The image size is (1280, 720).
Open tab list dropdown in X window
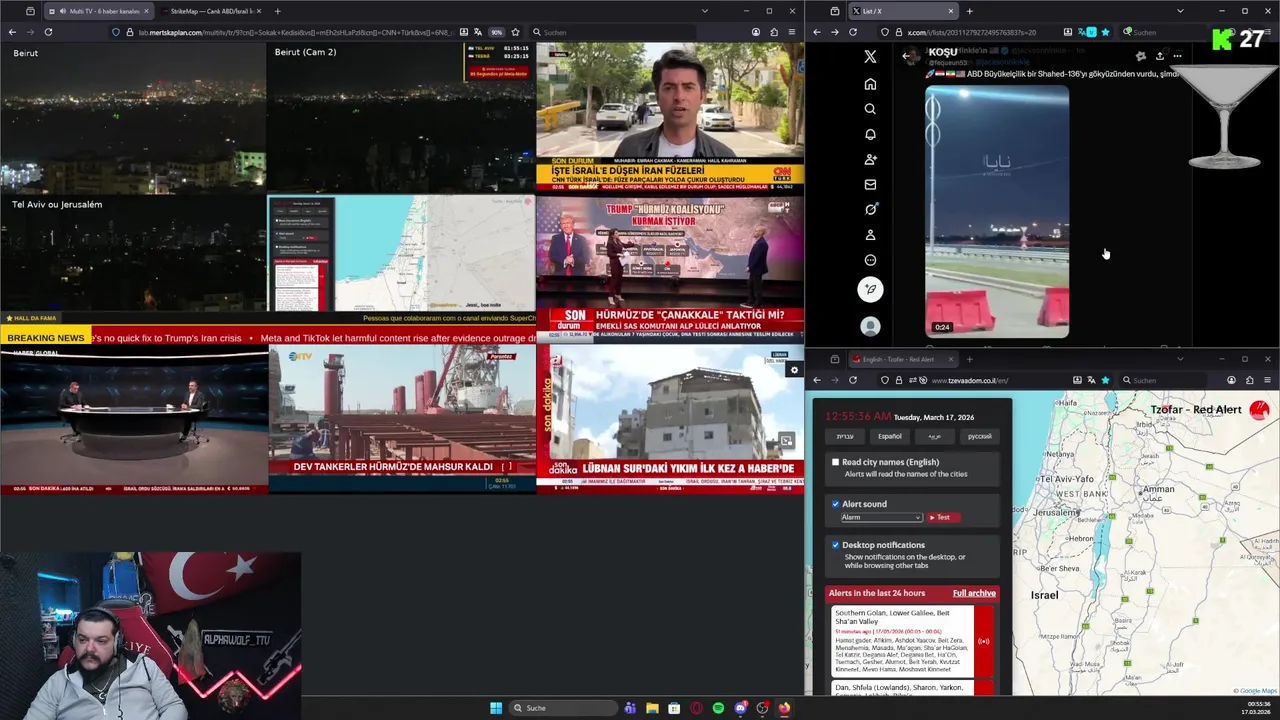(x=1180, y=11)
